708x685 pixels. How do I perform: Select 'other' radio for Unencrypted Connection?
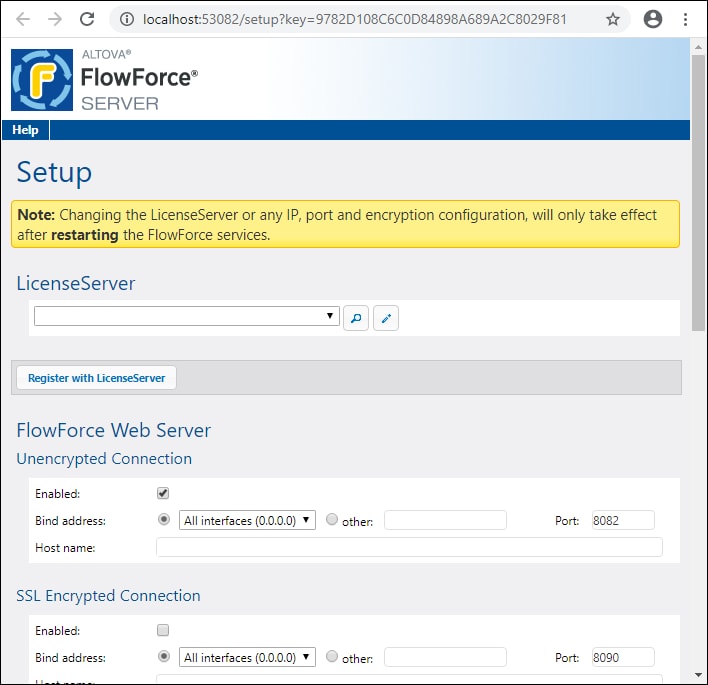tap(332, 519)
